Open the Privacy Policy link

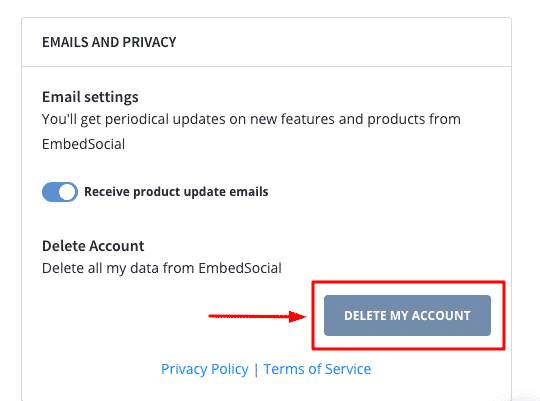coord(205,369)
